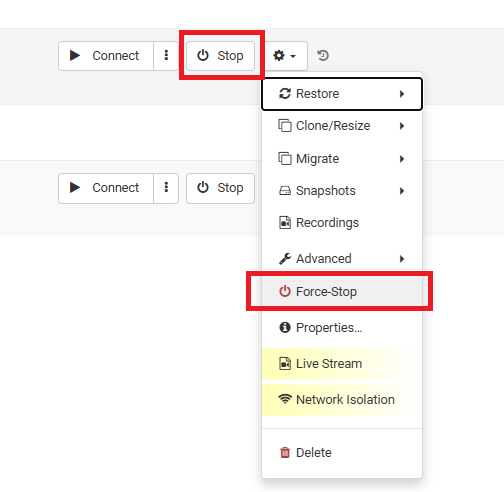Expand the Advanced submenu arrow
Screen dimensions: 504x492
pos(402,259)
